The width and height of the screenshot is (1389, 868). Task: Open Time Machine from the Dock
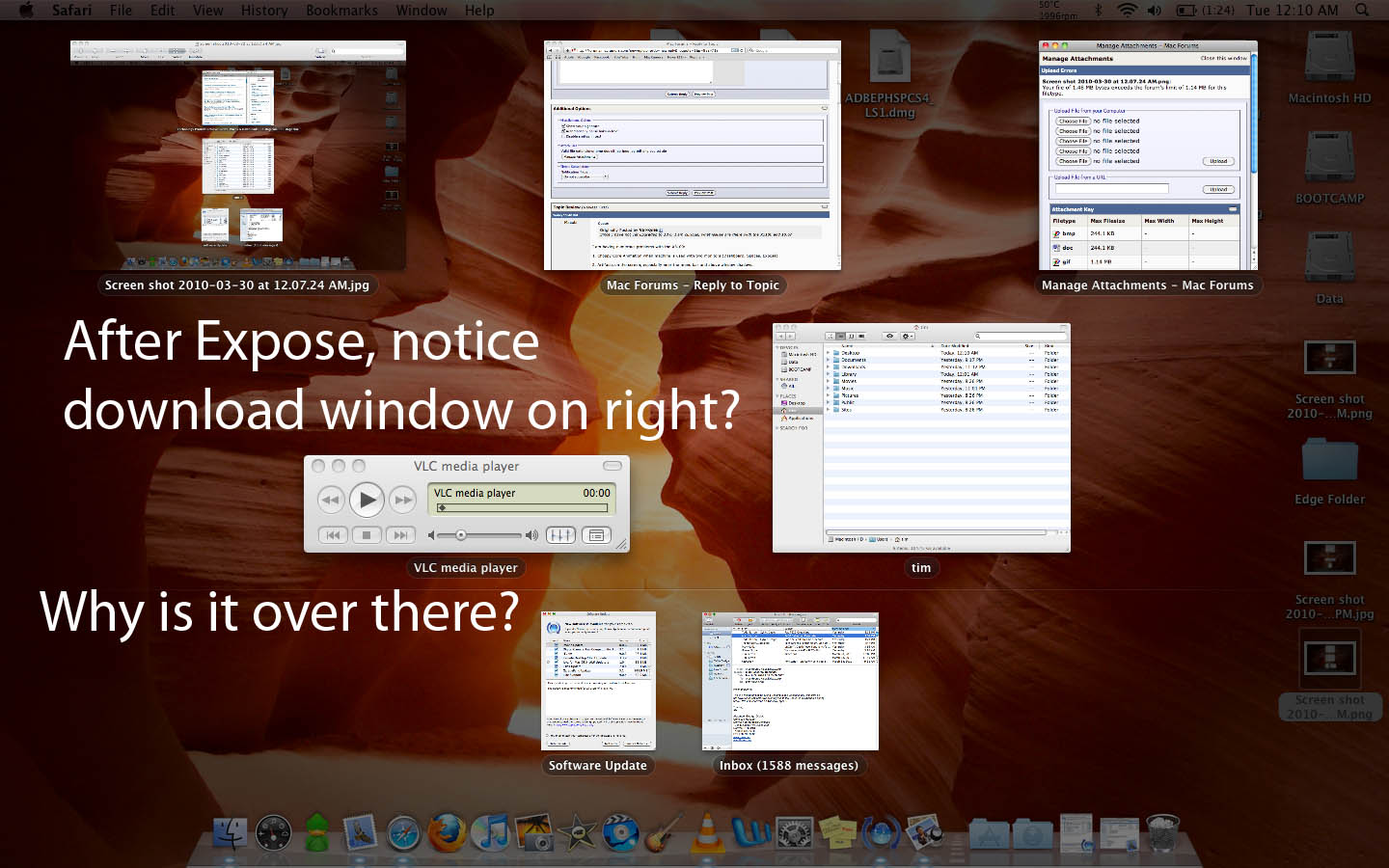[x=881, y=833]
